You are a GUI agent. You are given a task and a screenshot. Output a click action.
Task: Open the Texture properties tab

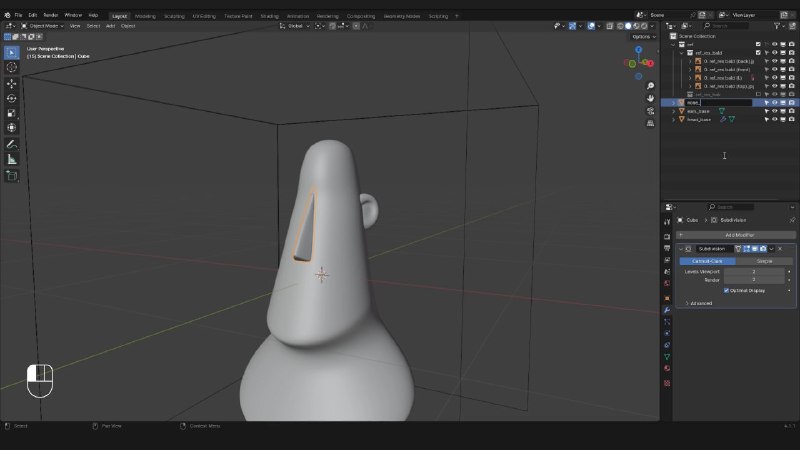coord(667,383)
